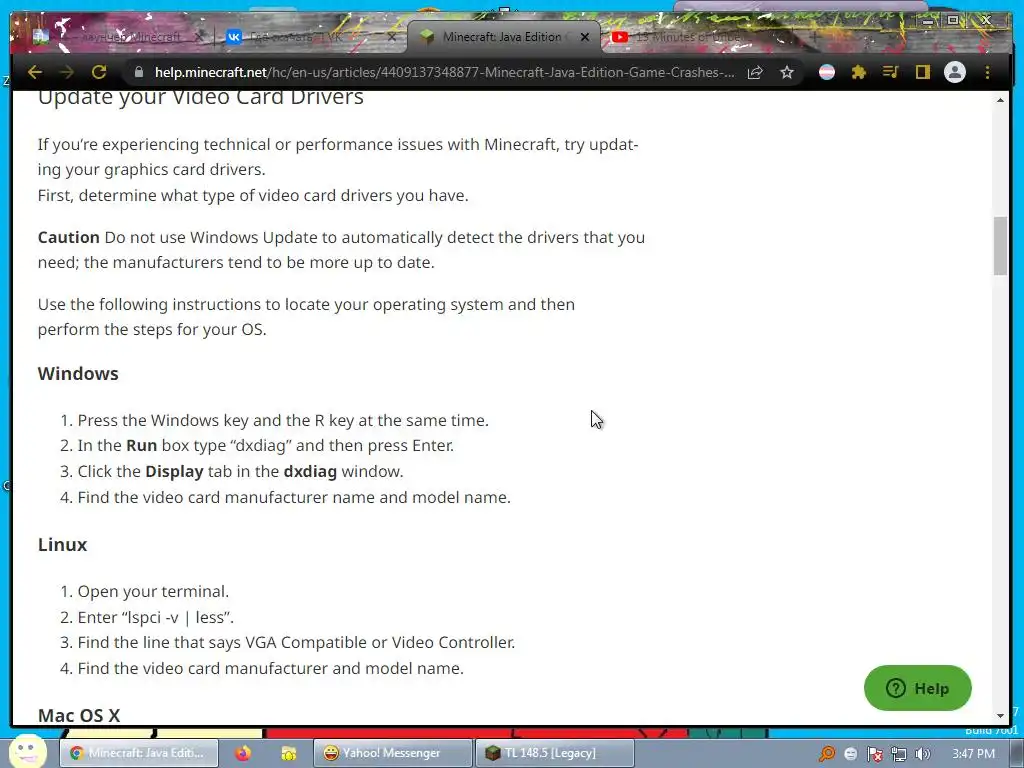Click the 3:47 PM clock
This screenshot has height=768, width=1024.
(x=973, y=754)
